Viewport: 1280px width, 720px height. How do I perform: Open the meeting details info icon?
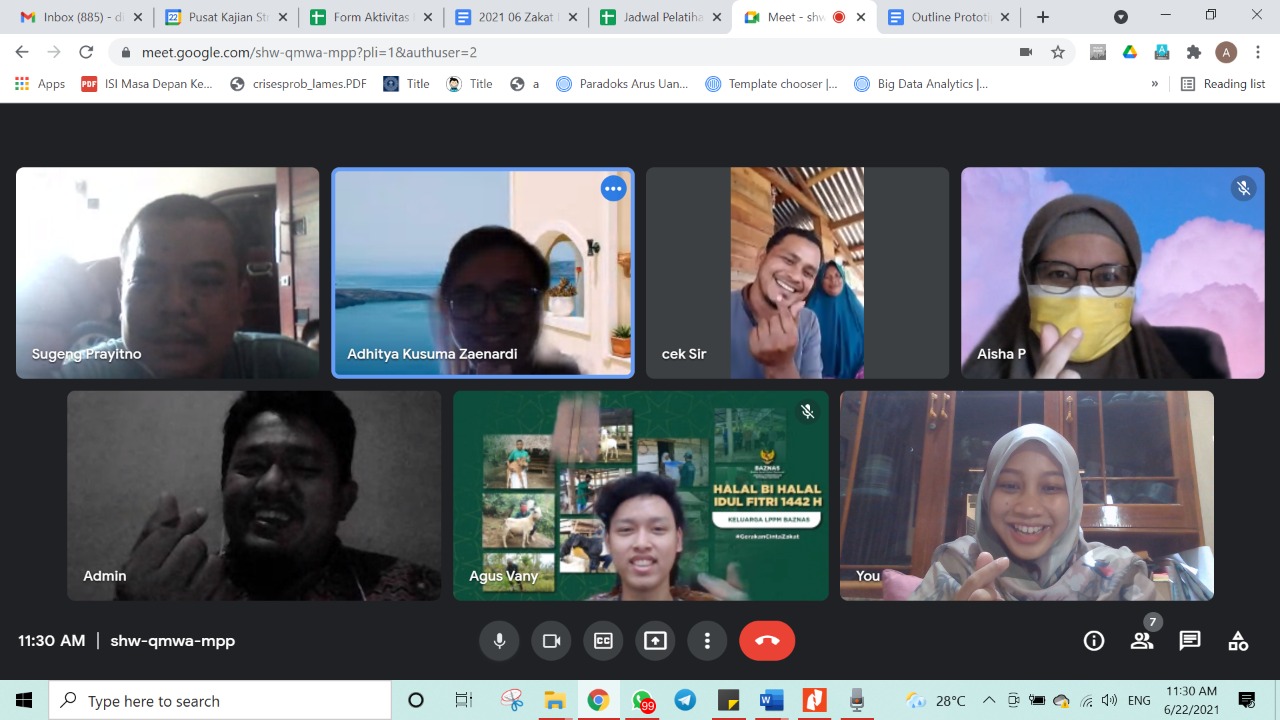[x=1094, y=641]
